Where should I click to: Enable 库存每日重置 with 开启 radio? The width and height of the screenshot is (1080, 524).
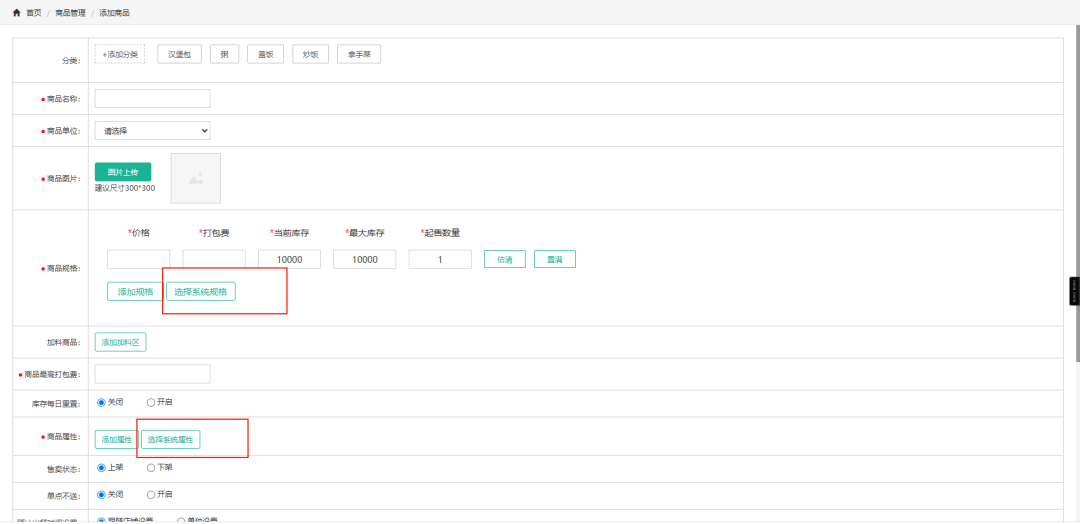151,402
